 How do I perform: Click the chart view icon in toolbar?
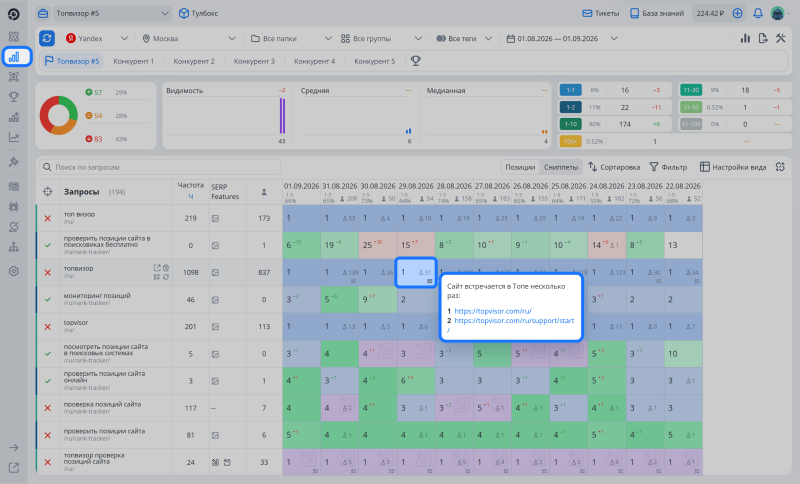coord(745,38)
